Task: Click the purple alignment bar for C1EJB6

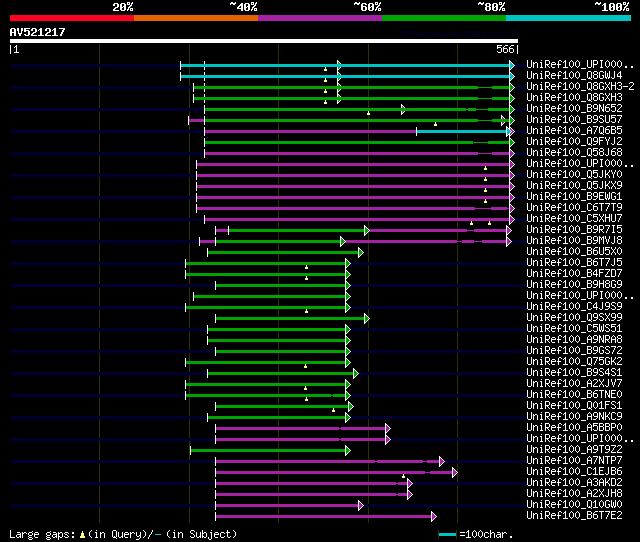Action: click(335, 473)
